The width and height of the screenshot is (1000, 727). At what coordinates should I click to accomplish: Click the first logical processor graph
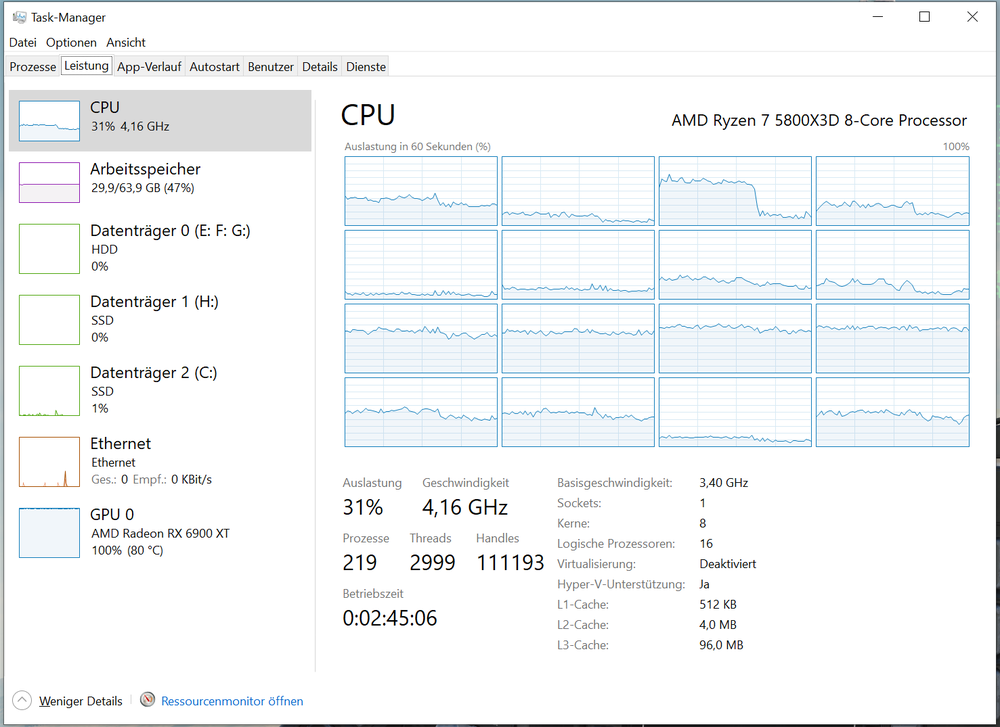coord(421,191)
